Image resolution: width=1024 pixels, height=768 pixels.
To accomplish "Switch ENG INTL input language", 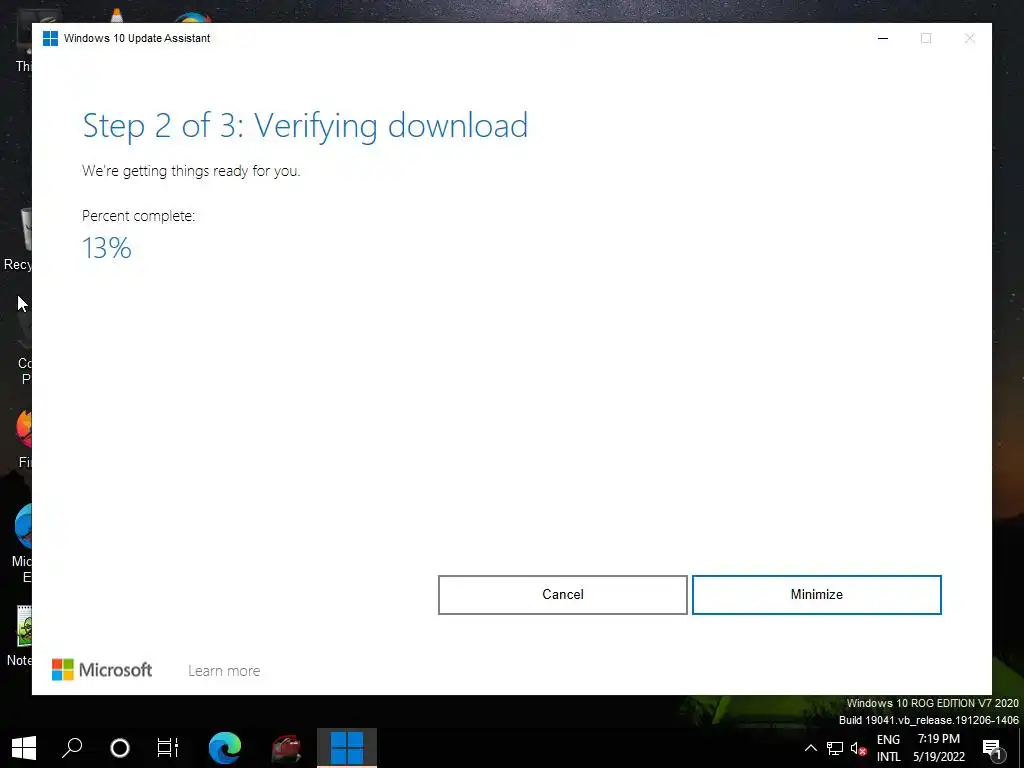I will pos(888,748).
